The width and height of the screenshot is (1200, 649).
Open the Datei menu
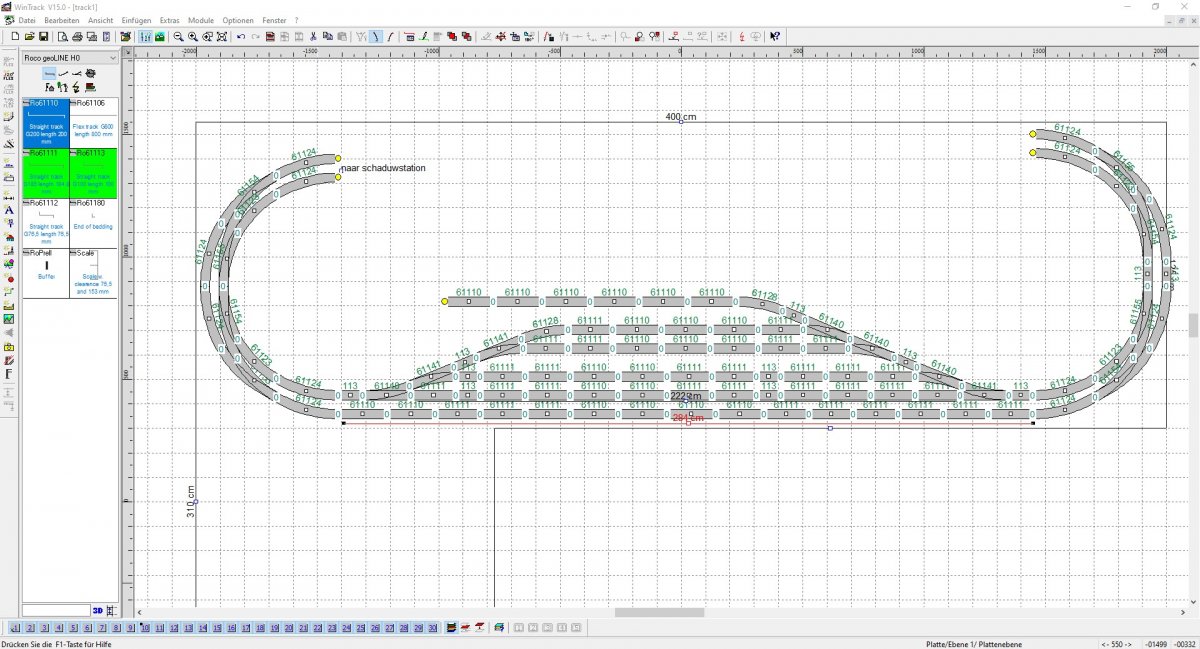click(x=26, y=20)
